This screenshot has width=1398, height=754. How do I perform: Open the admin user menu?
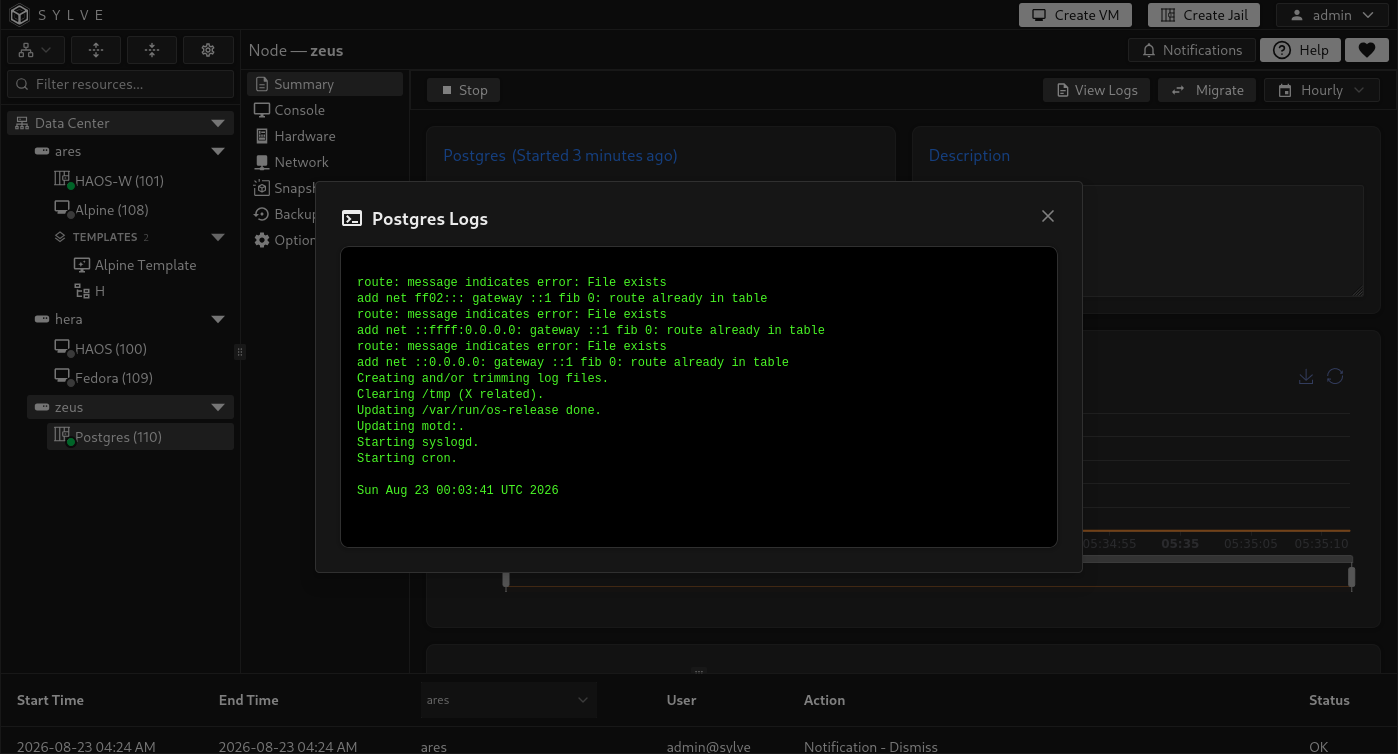[1331, 15]
